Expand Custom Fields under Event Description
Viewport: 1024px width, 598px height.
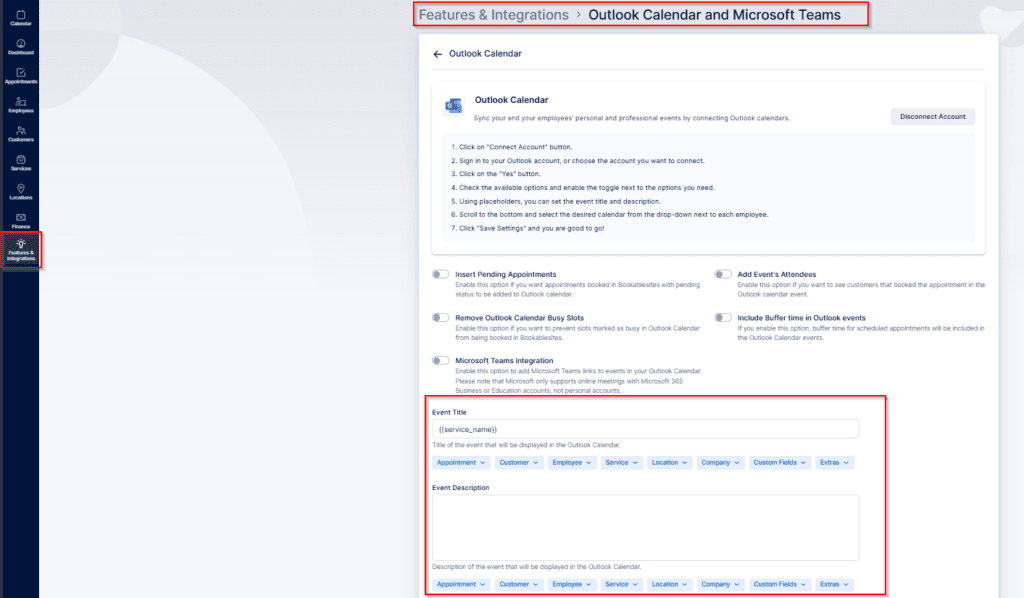tap(780, 584)
